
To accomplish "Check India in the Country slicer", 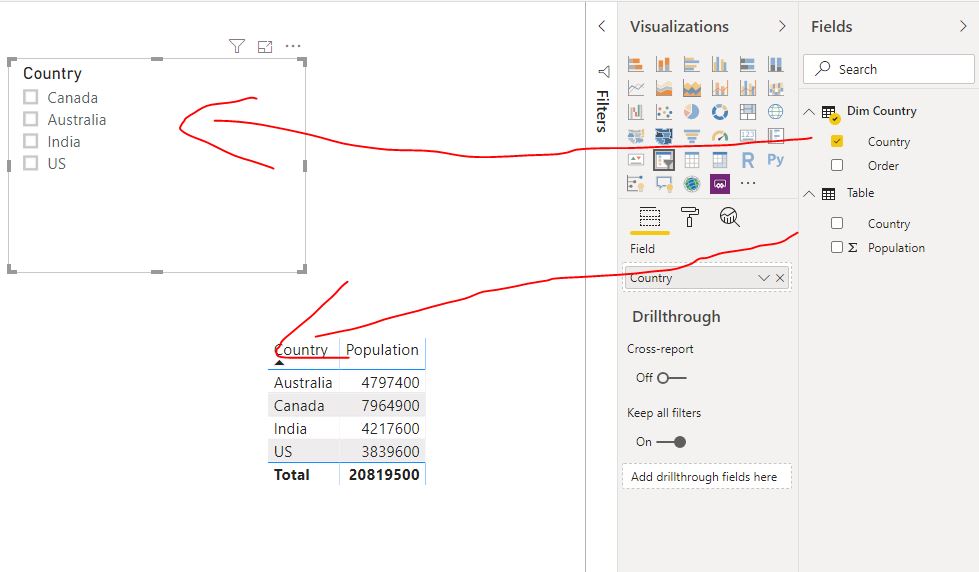I will tap(31, 141).
